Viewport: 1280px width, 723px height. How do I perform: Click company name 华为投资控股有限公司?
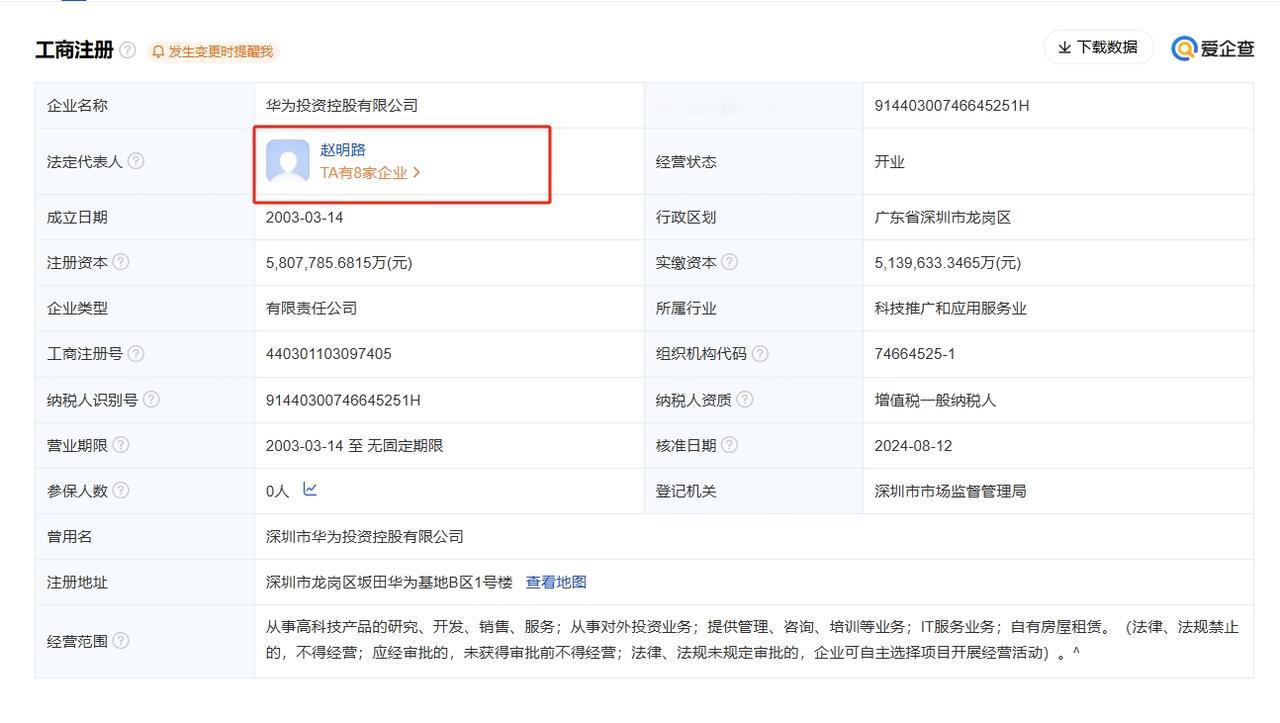pyautogui.click(x=342, y=105)
